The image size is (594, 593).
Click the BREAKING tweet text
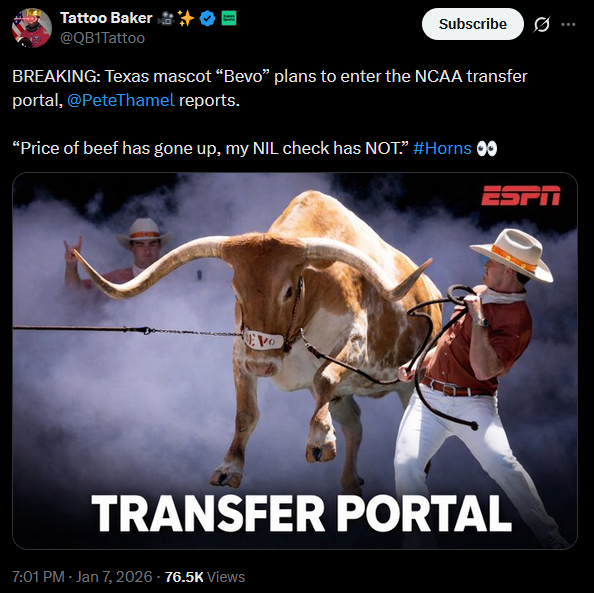tap(270, 88)
